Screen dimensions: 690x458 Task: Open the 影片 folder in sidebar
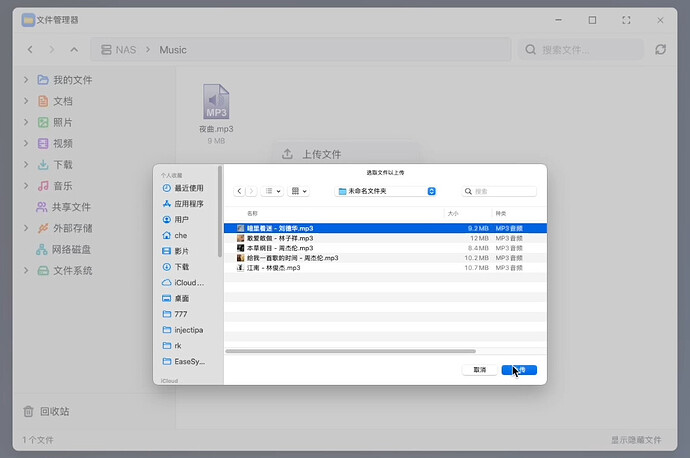pos(182,251)
